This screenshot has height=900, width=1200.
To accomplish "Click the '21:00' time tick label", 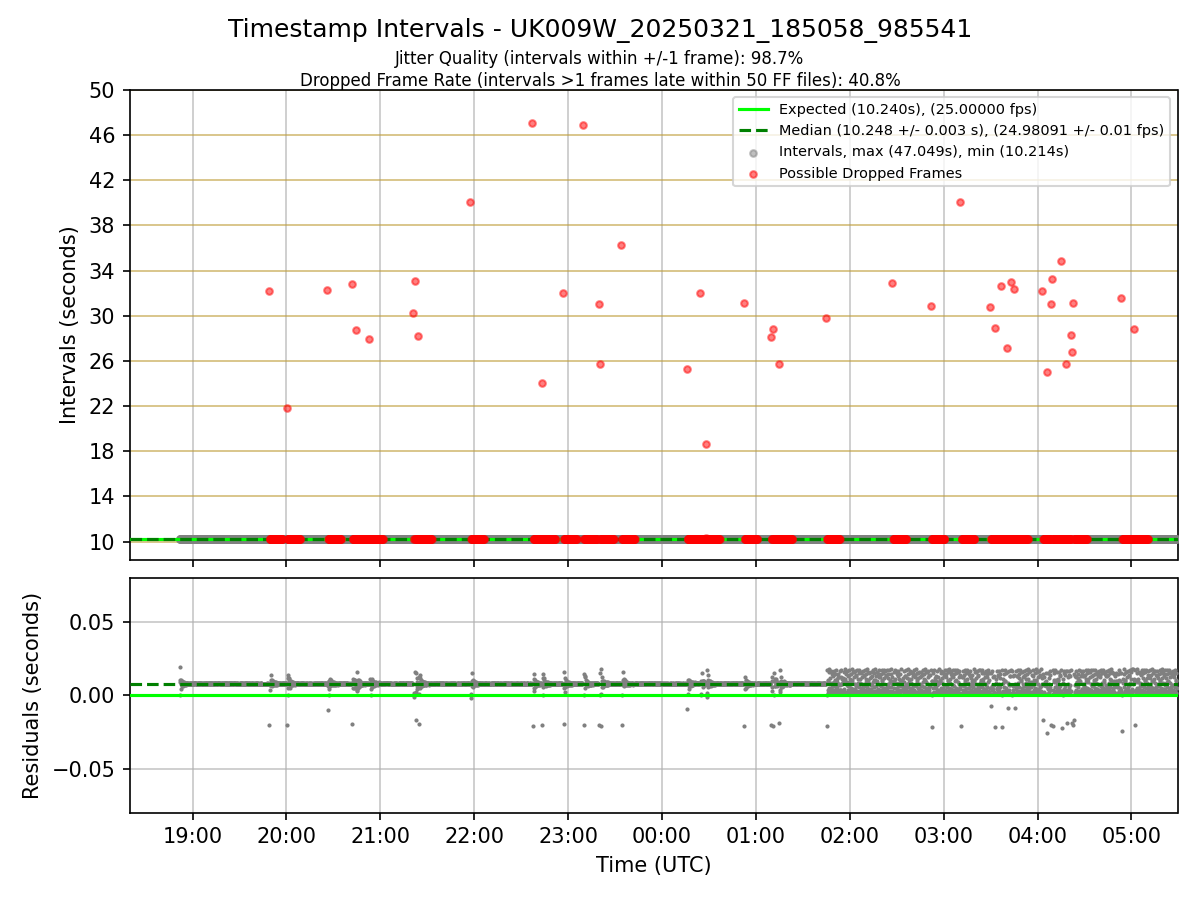I will (x=380, y=836).
